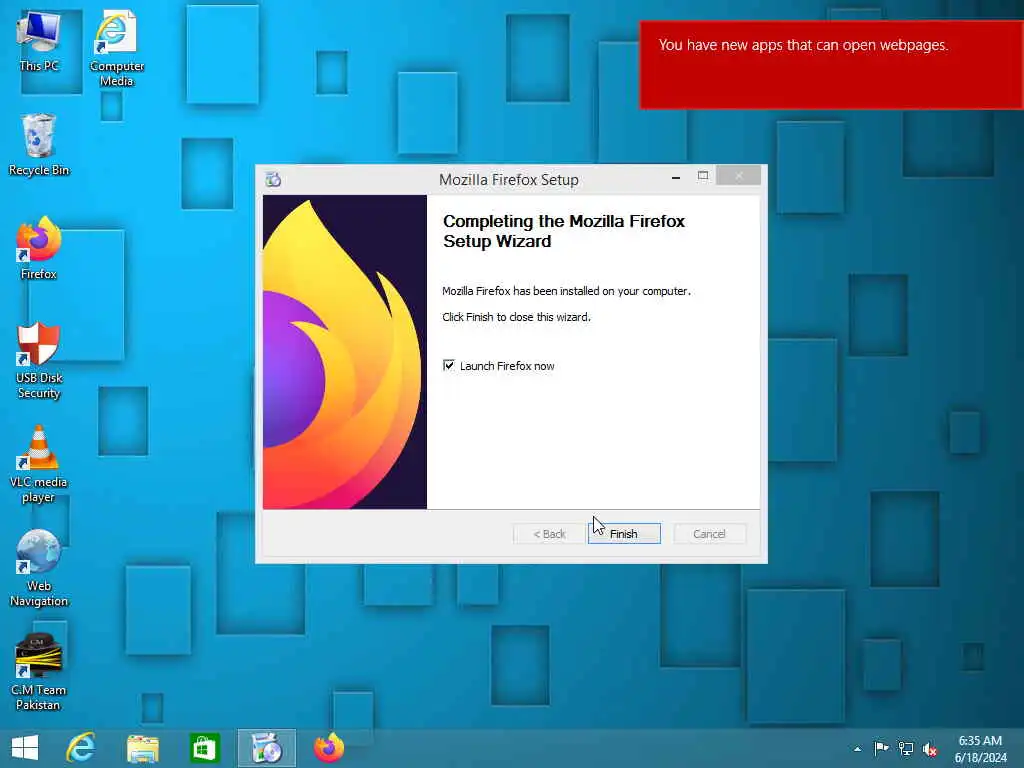This screenshot has width=1024, height=768.
Task: Open the Windows Store taskbar icon
Action: [204, 748]
